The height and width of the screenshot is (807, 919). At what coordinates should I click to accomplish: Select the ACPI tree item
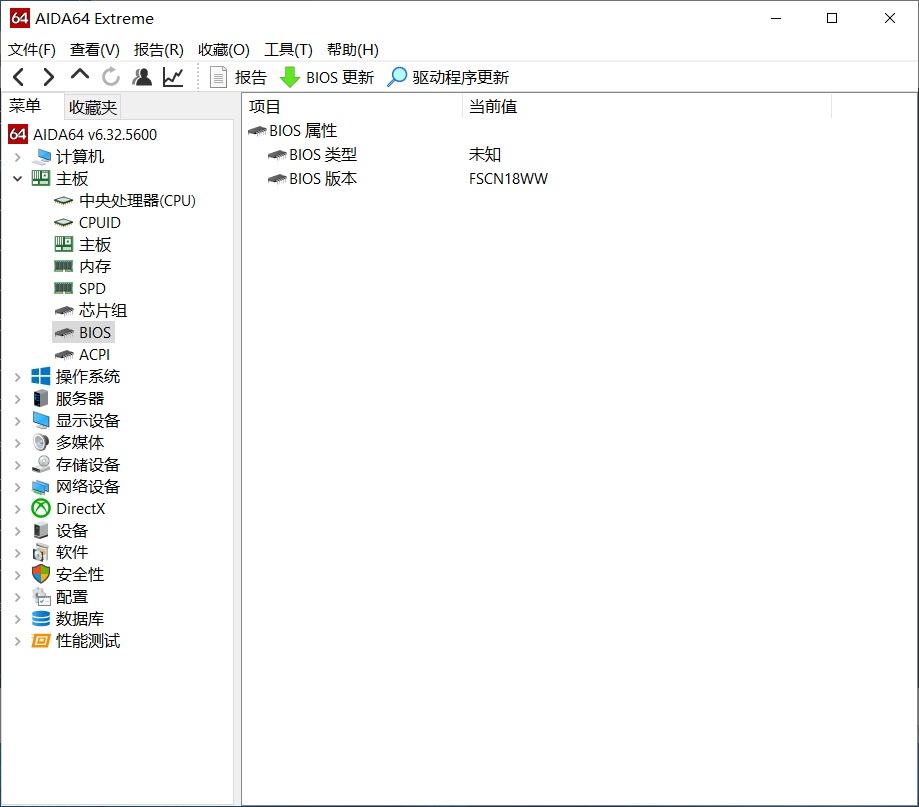point(94,355)
